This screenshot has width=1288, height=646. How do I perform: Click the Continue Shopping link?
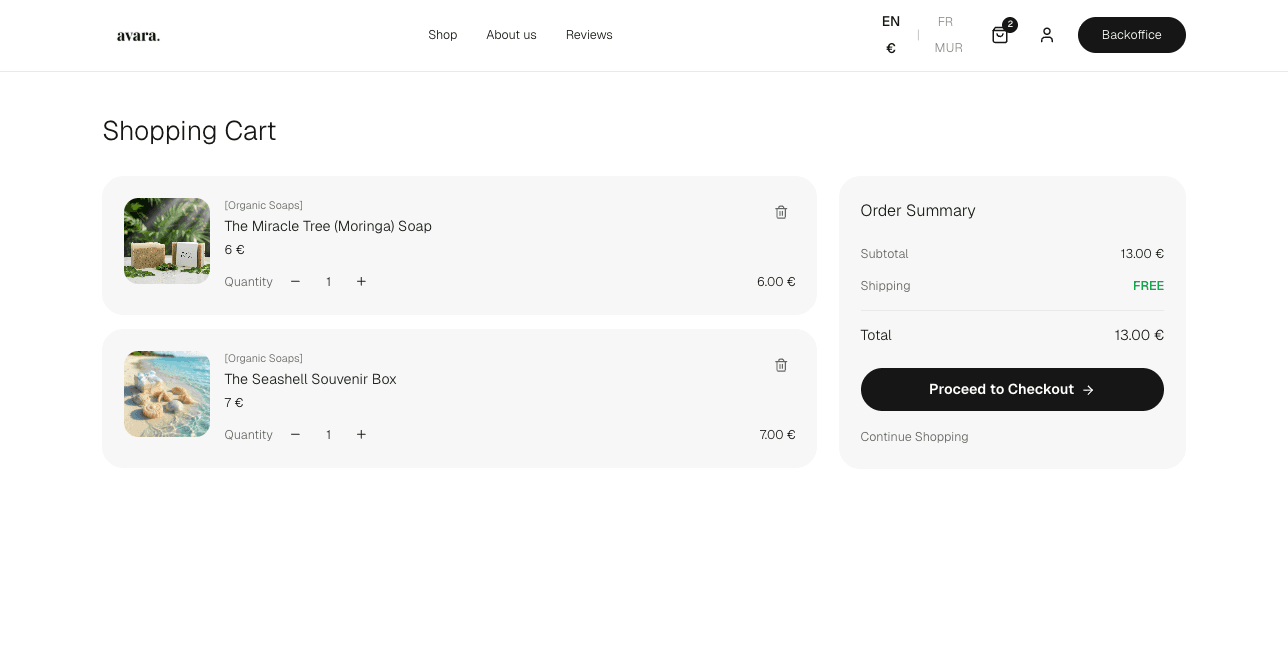[914, 436]
